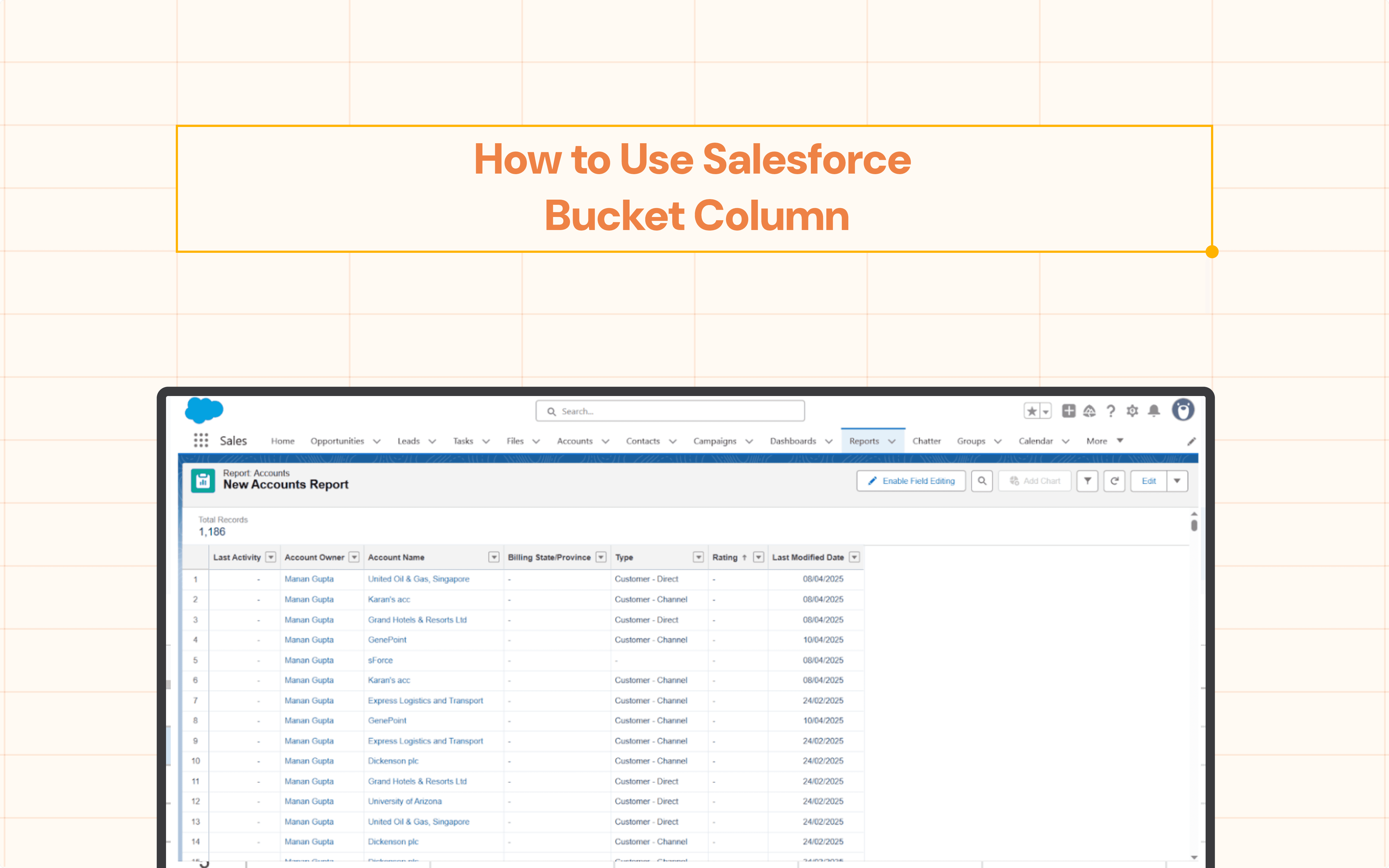Expand the Opportunities tab chevron

tap(377, 442)
